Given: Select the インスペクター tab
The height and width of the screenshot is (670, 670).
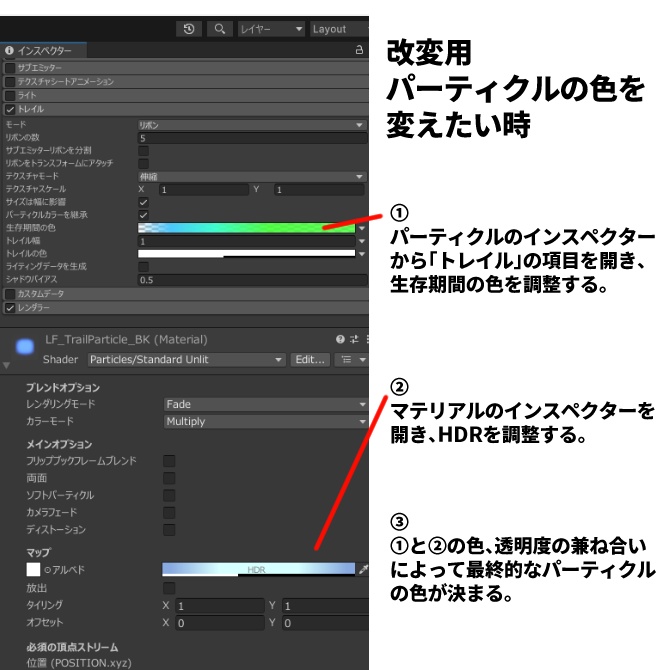Looking at the screenshot, I should coord(44,50).
